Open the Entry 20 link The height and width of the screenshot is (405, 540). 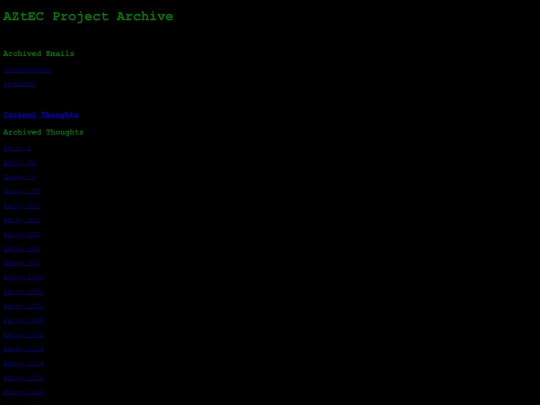20,163
